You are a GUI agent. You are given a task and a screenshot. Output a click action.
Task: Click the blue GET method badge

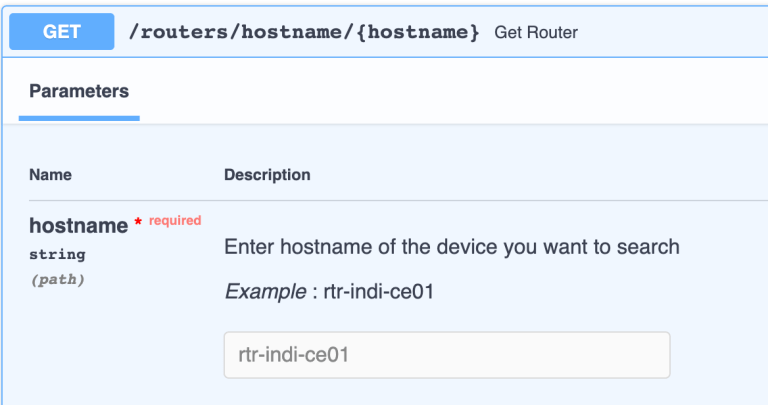pyautogui.click(x=62, y=32)
